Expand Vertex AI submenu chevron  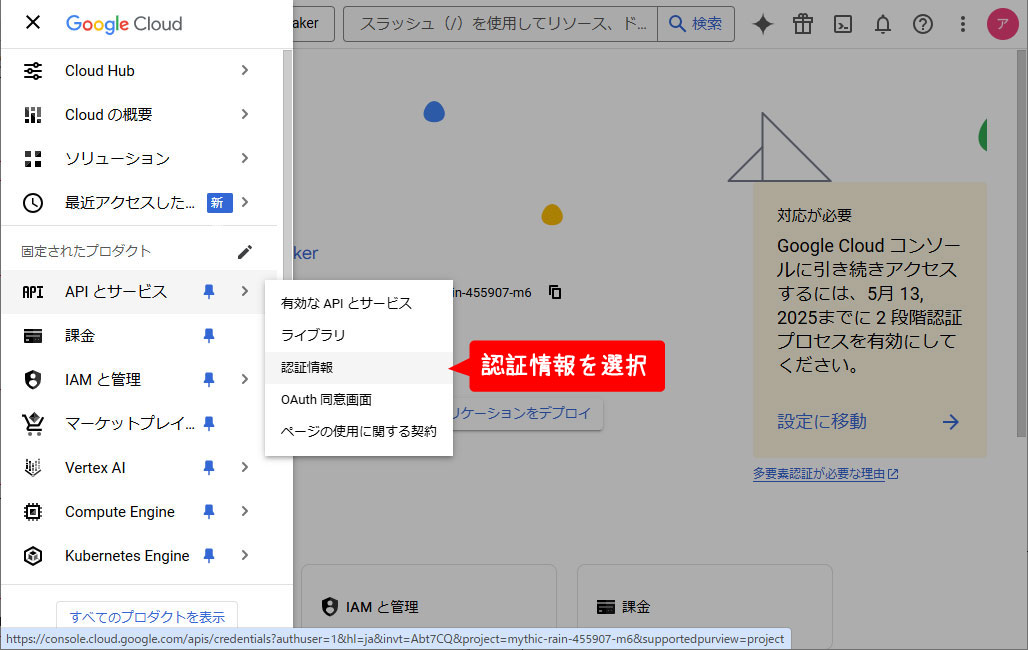tap(245, 467)
